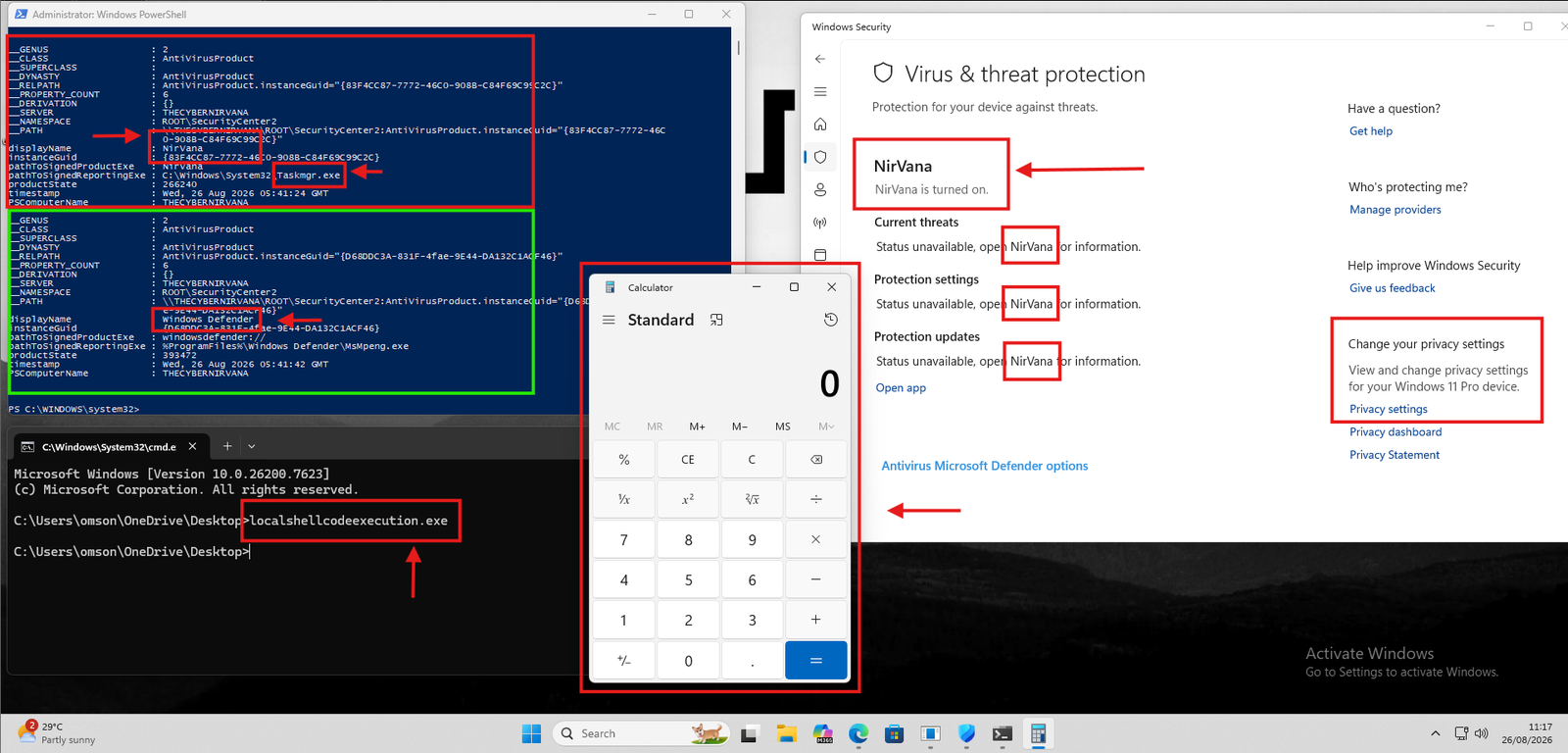Click the divide key in Calculator

pyautogui.click(x=816, y=499)
